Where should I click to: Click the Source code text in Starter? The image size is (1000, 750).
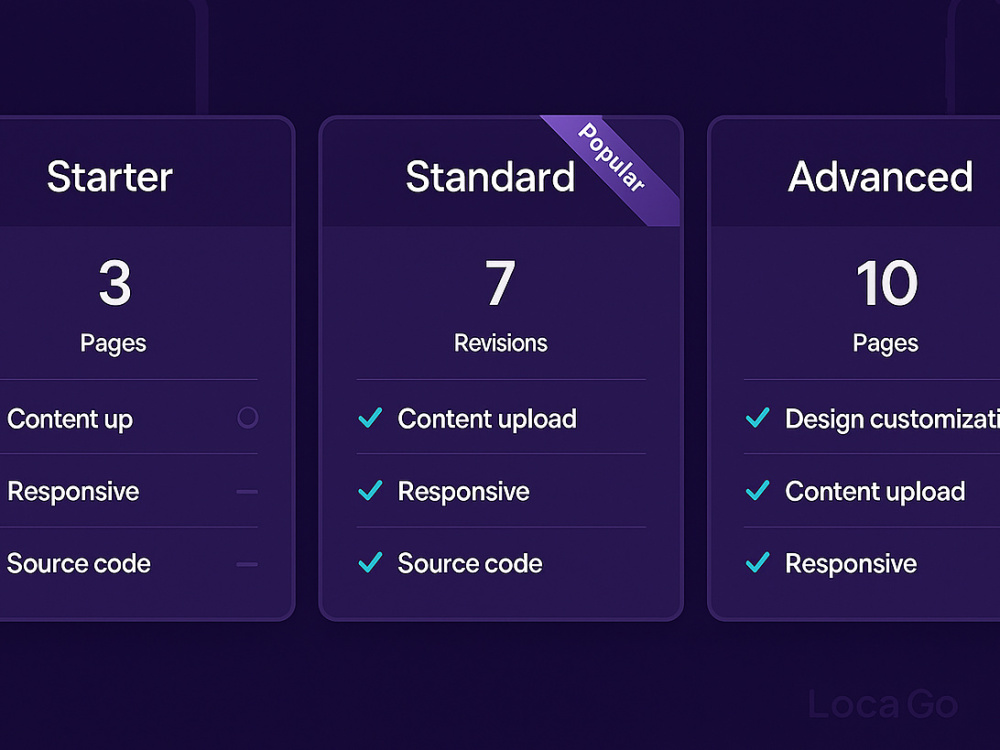(x=79, y=564)
